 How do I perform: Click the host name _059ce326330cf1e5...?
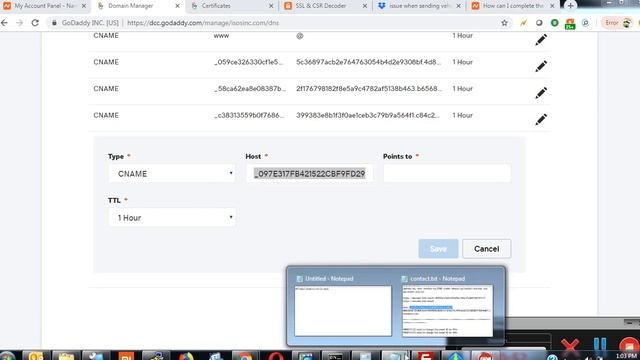(x=248, y=62)
